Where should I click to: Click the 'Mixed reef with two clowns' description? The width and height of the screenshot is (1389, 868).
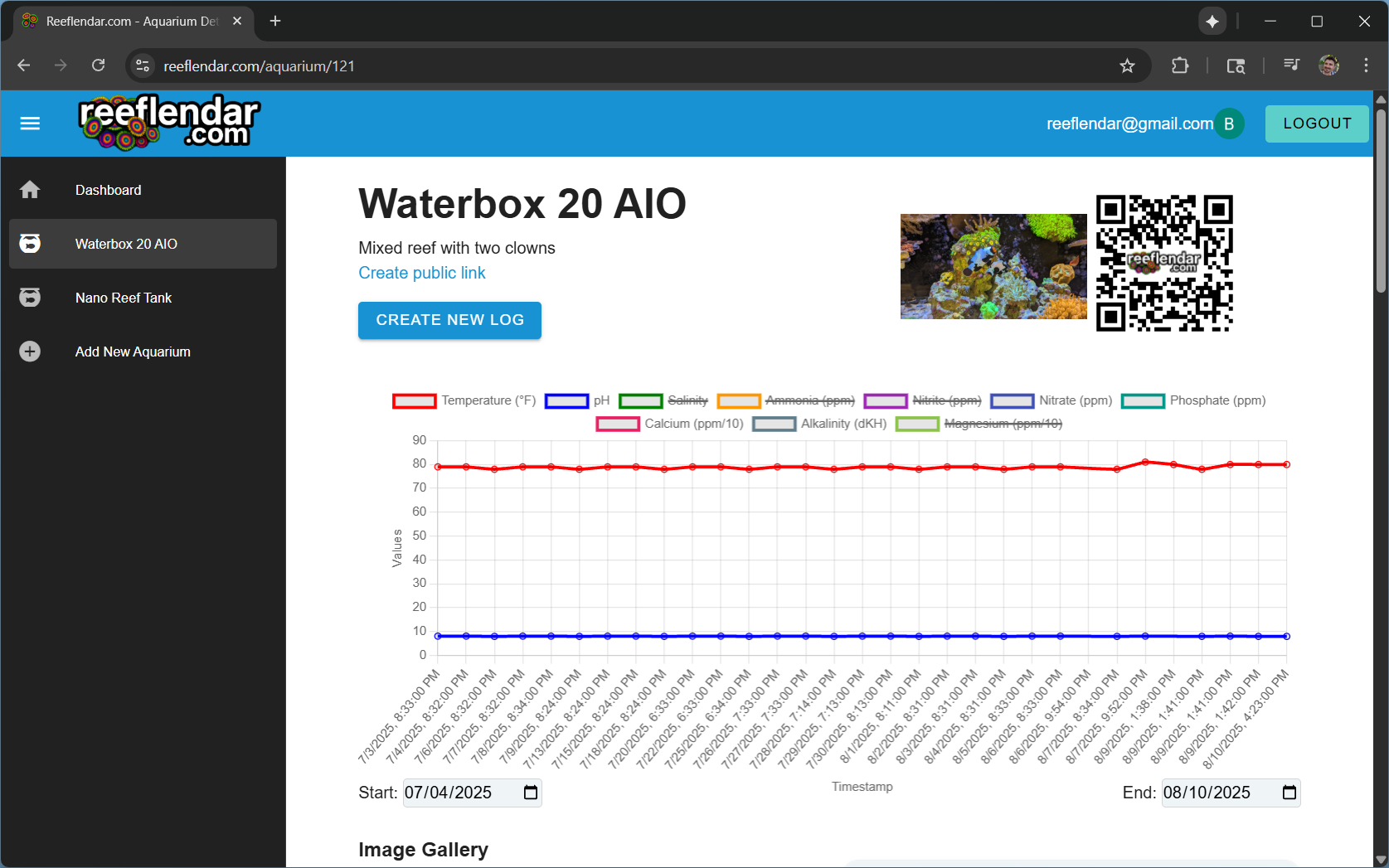coord(457,248)
